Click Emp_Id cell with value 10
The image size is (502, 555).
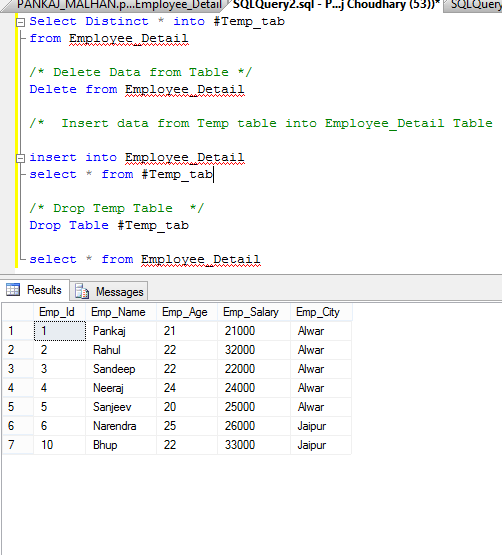[59, 445]
